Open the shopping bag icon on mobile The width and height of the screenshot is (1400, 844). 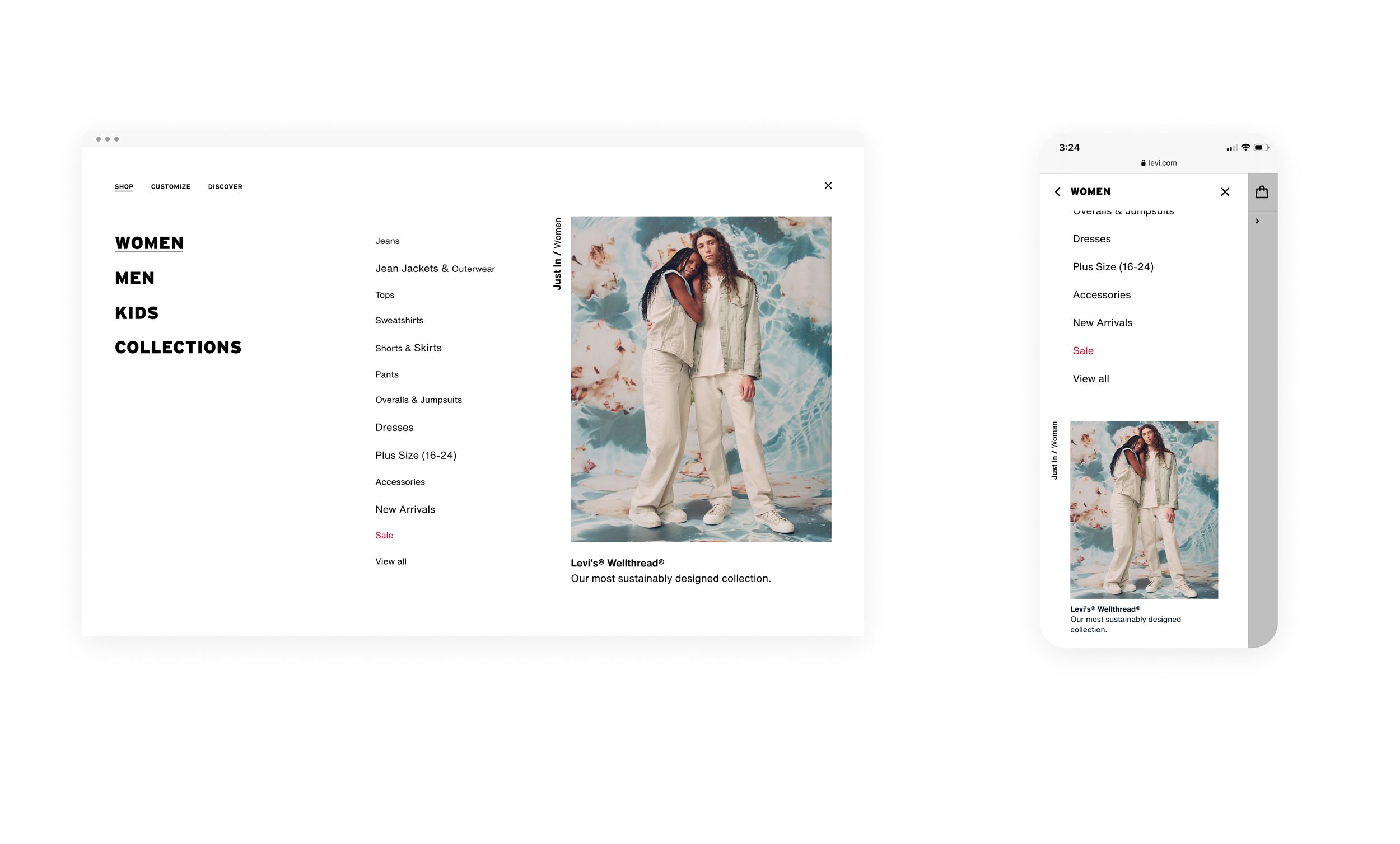(x=1262, y=191)
